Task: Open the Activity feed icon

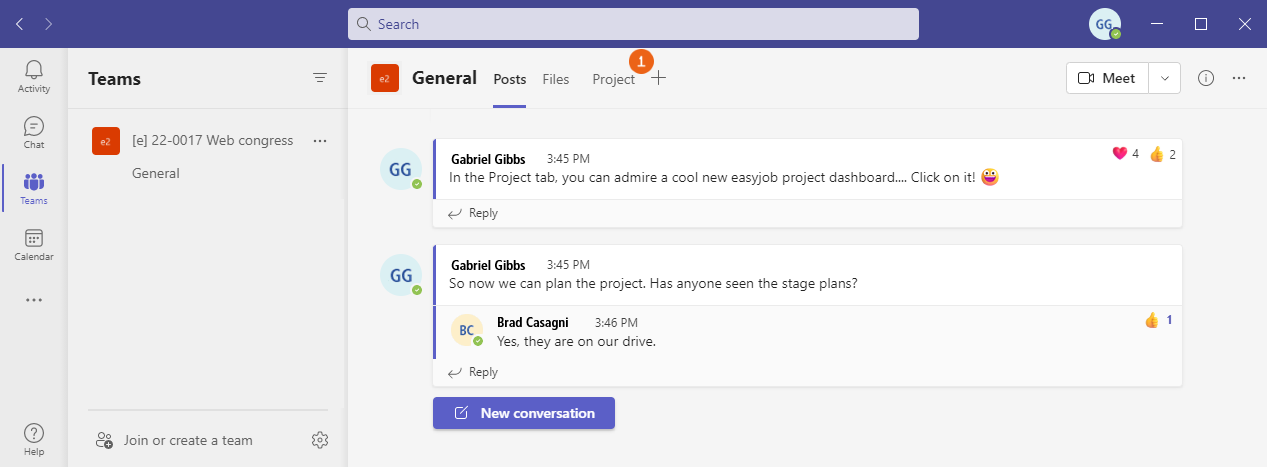Action: [34, 76]
